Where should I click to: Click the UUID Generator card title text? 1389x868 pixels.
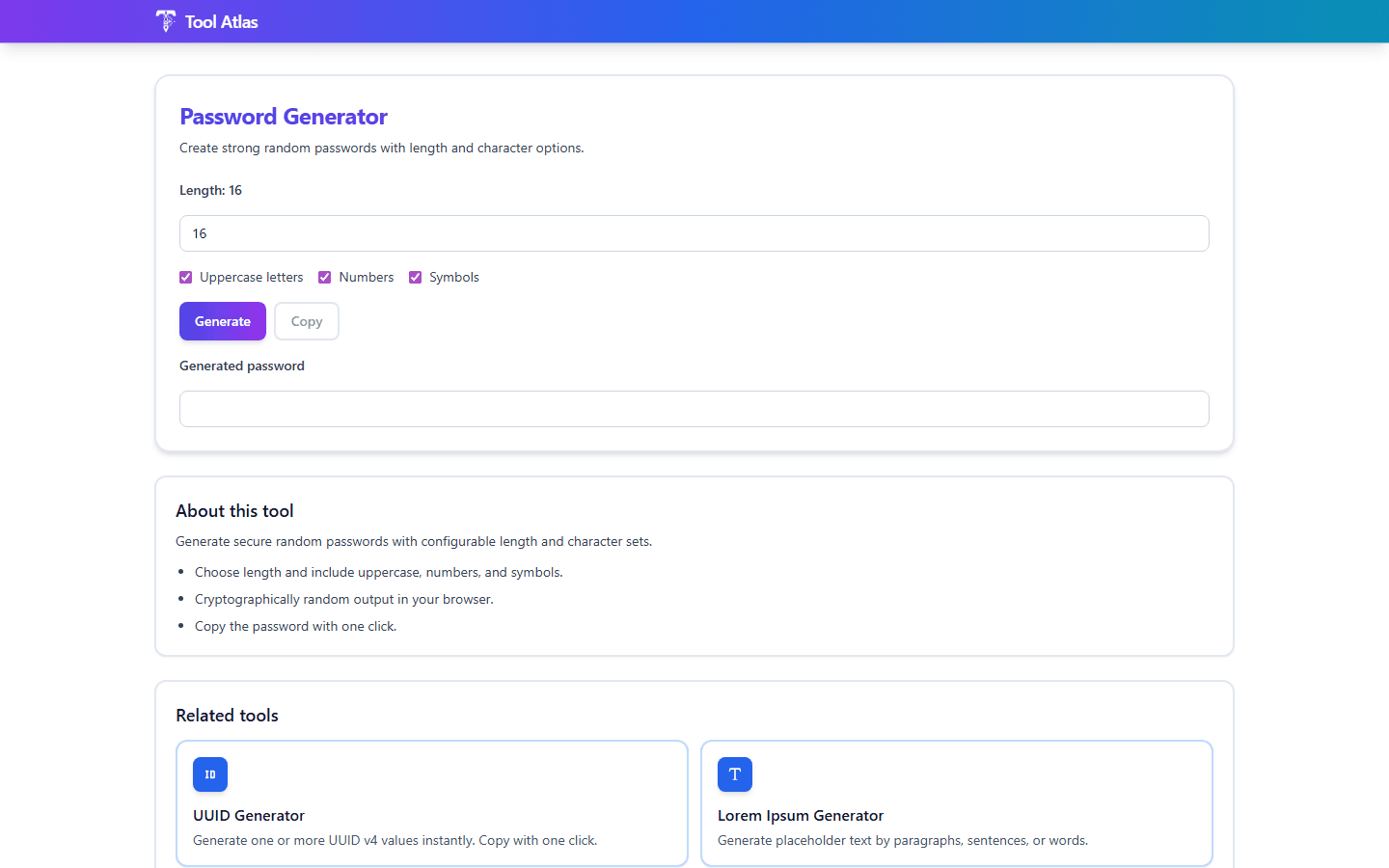tap(249, 815)
